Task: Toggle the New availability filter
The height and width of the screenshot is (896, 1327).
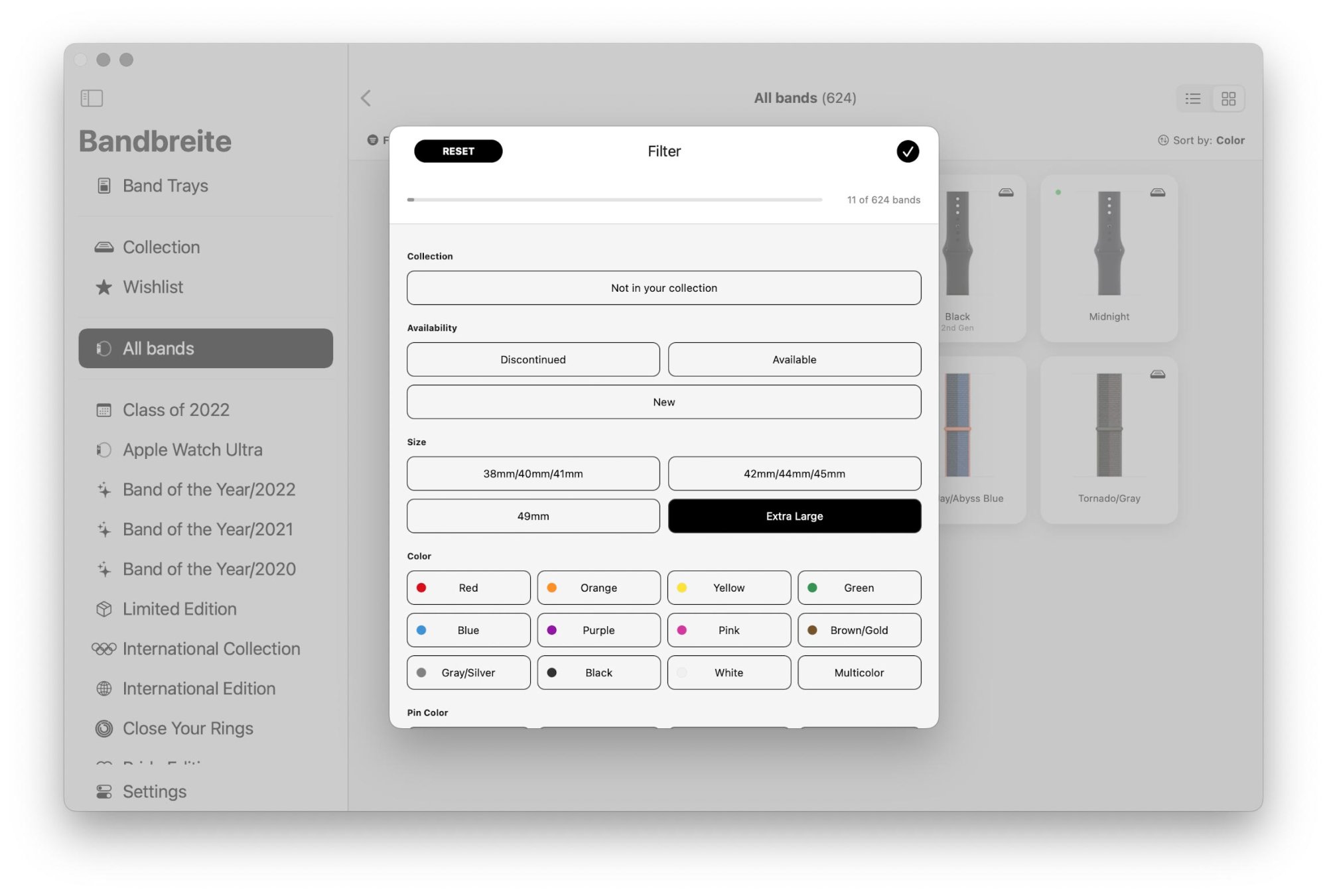Action: [x=664, y=401]
